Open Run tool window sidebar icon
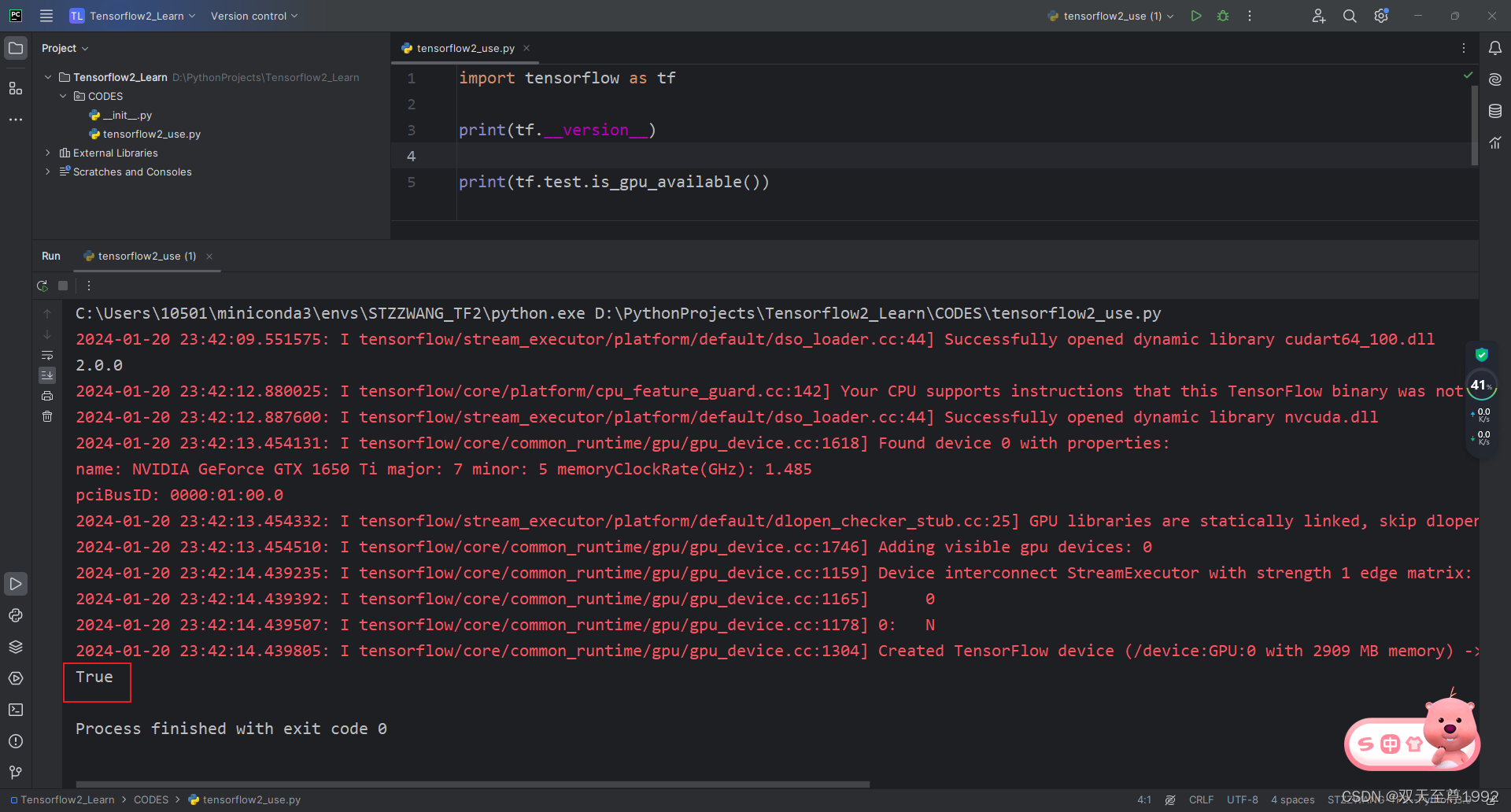Viewport: 1511px width, 812px height. [x=16, y=584]
